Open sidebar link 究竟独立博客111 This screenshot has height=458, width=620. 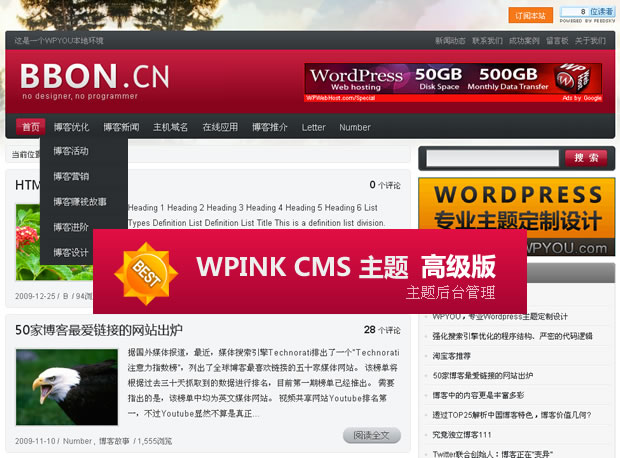point(462,435)
